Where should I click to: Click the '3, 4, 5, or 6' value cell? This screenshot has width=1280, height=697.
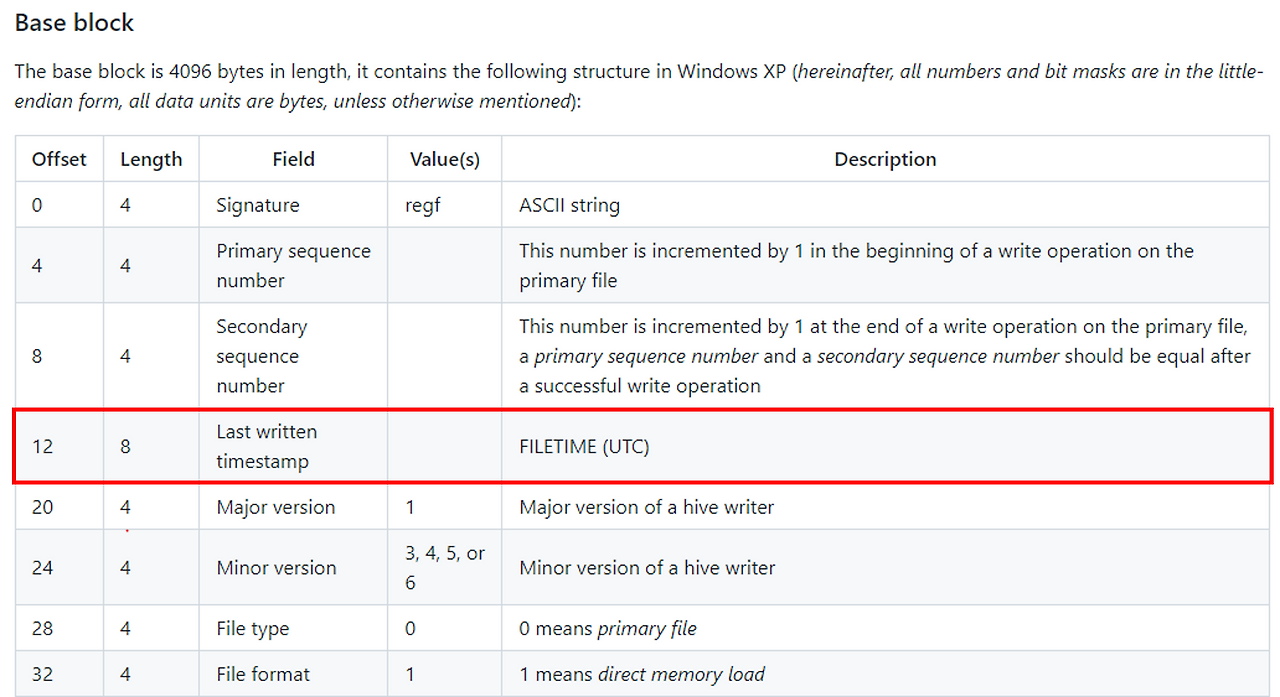point(445,568)
